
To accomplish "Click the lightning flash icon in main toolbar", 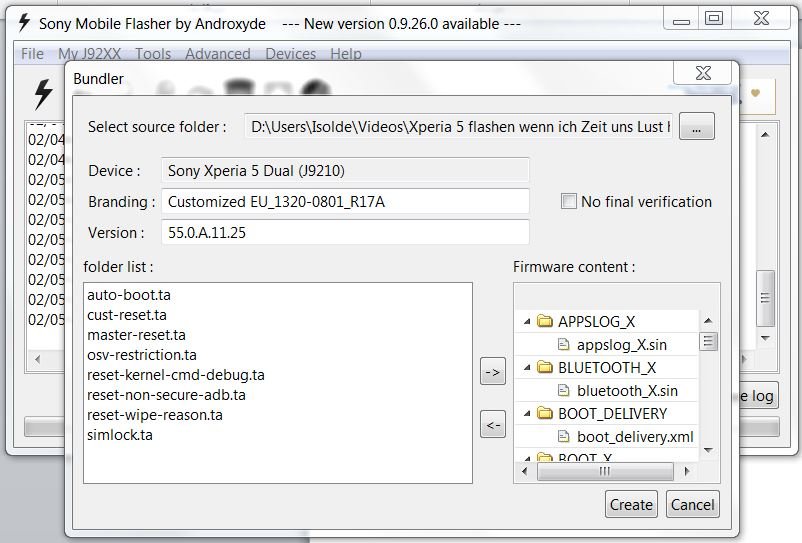I will tap(43, 94).
